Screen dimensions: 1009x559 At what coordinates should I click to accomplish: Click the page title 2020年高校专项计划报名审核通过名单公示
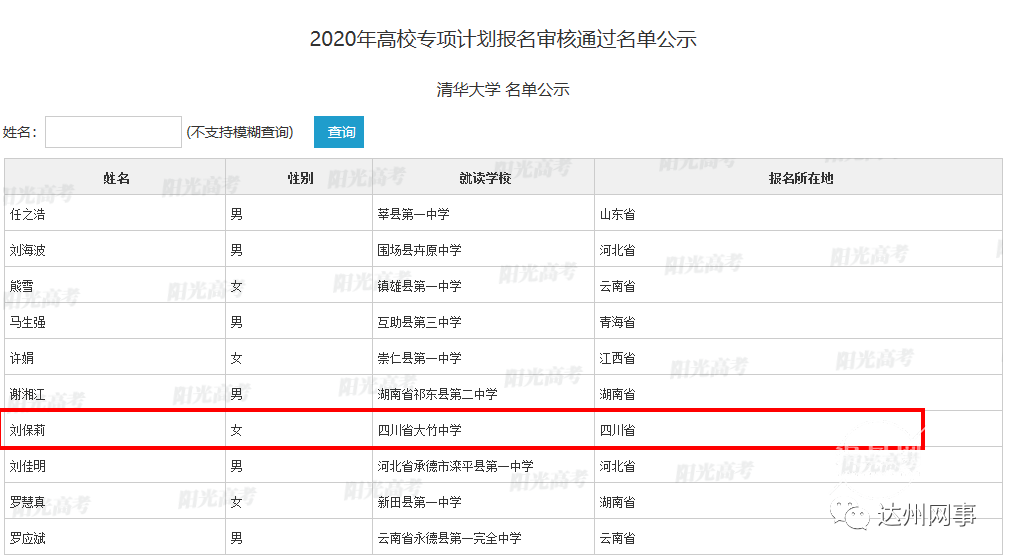tap(503, 39)
